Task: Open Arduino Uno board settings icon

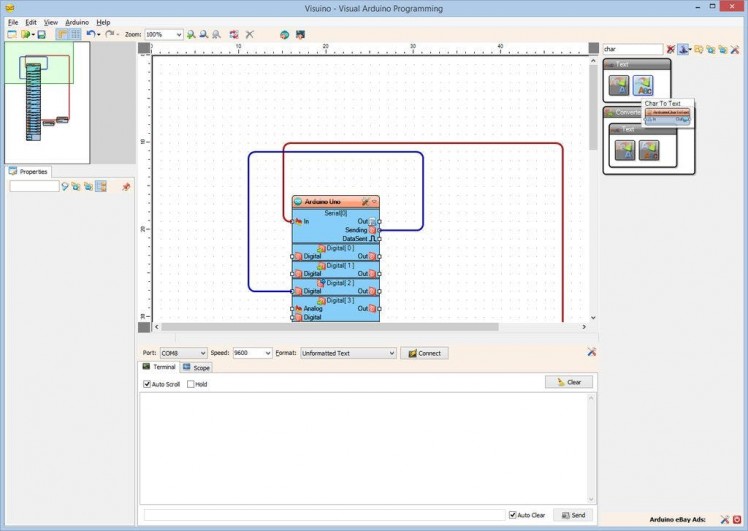Action: [x=366, y=202]
